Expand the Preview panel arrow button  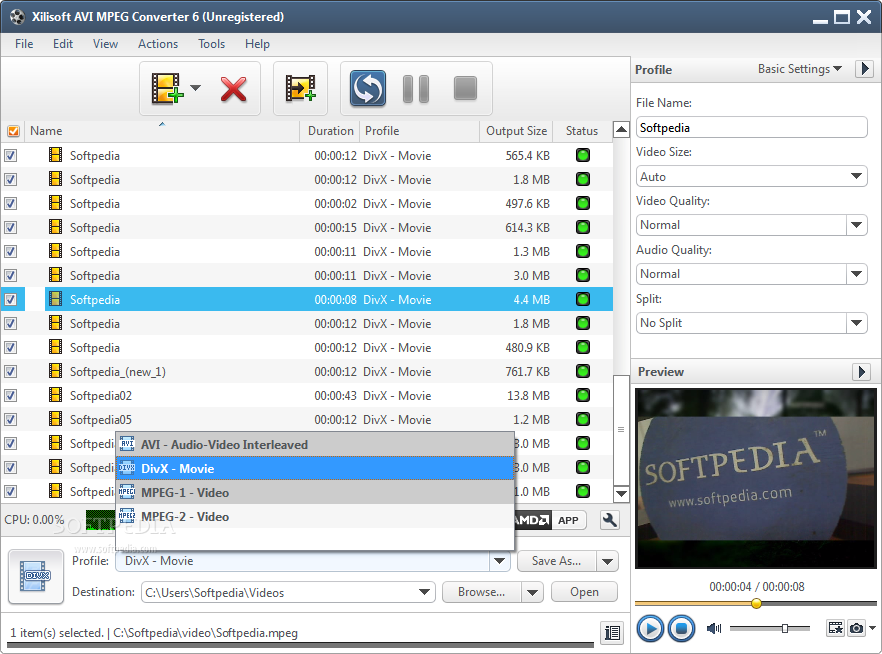coord(861,372)
